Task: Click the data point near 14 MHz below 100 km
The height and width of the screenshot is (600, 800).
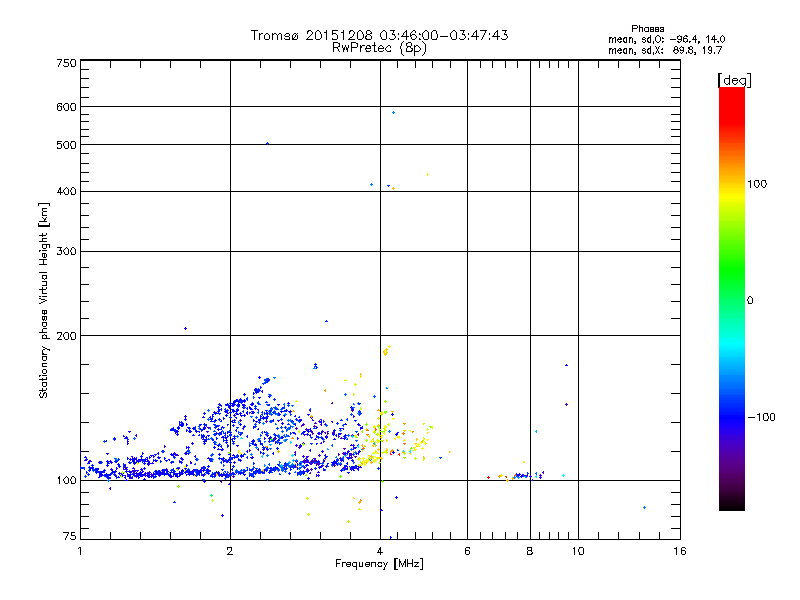Action: [644, 507]
